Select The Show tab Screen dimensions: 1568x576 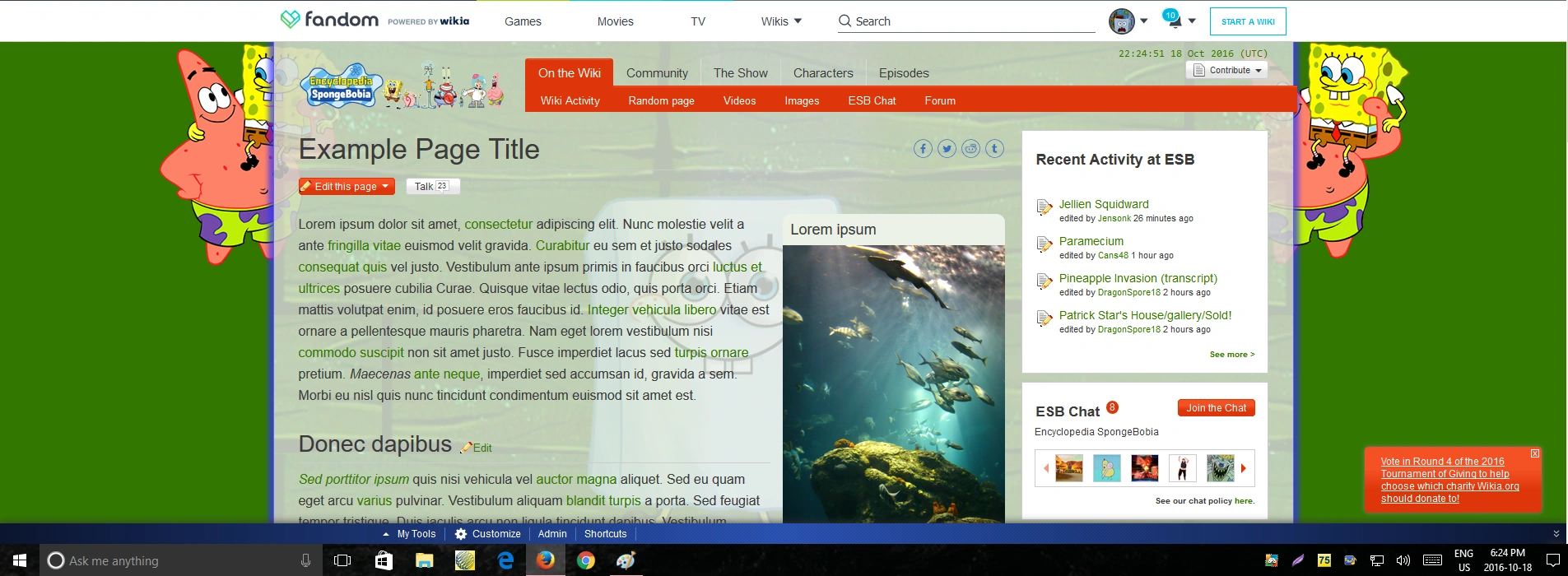(741, 72)
